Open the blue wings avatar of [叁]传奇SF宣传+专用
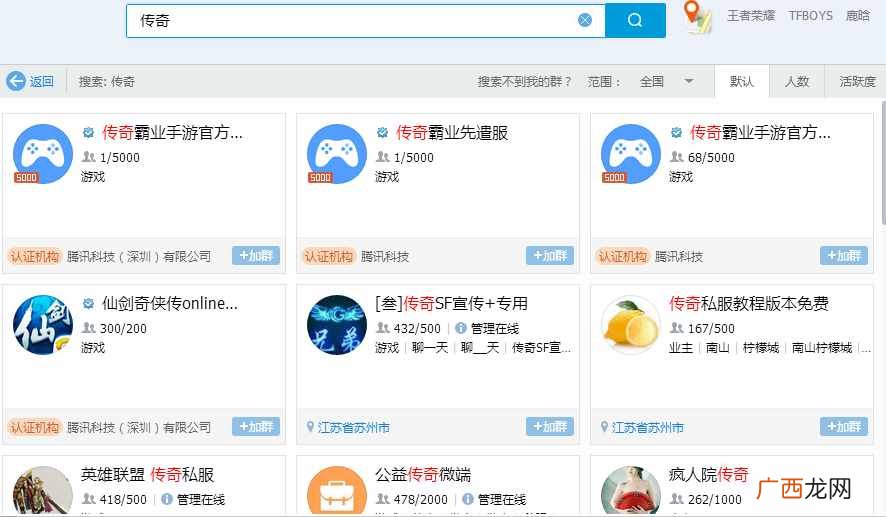 point(337,325)
